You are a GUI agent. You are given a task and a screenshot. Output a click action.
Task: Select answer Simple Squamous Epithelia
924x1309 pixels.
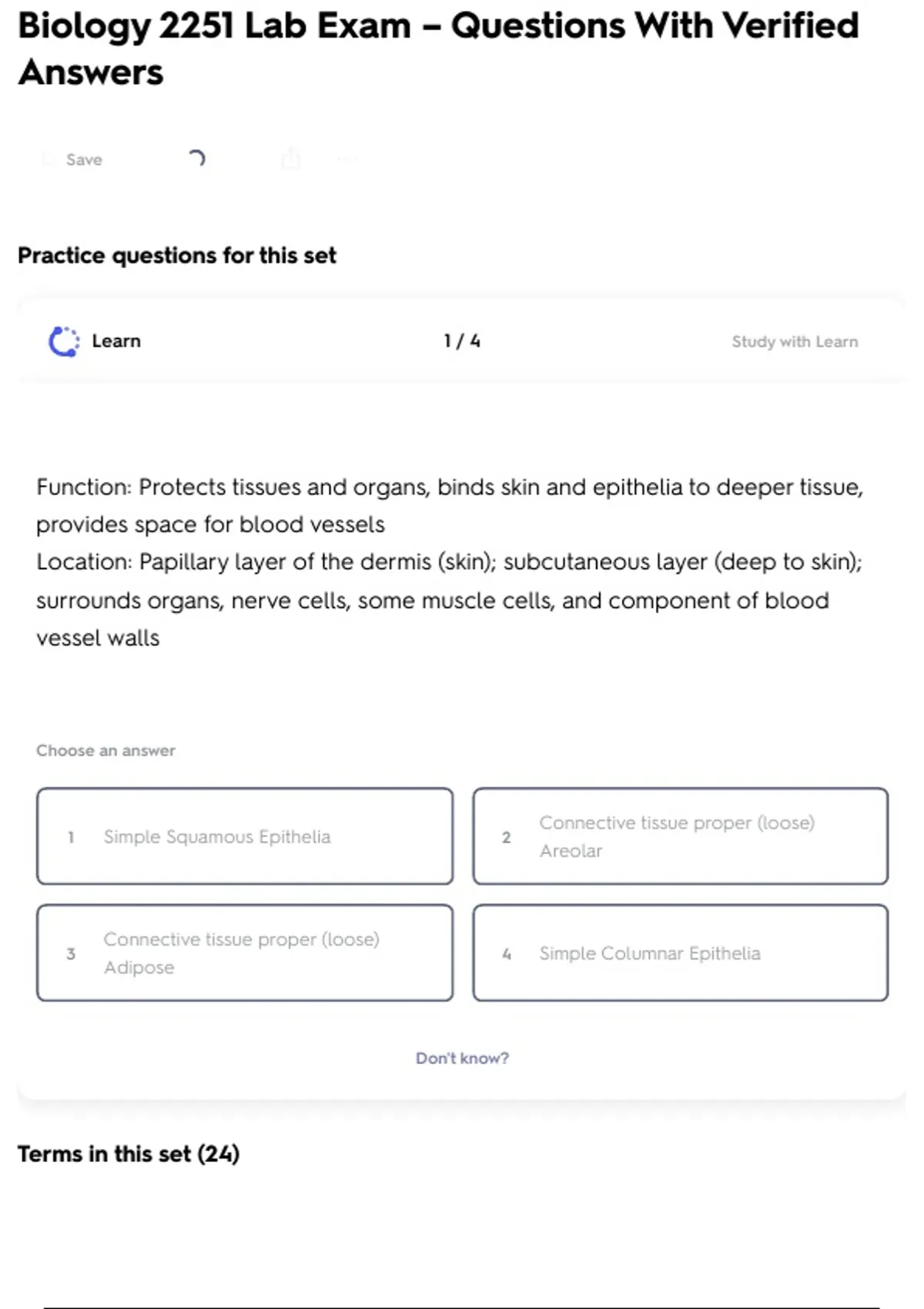[244, 836]
